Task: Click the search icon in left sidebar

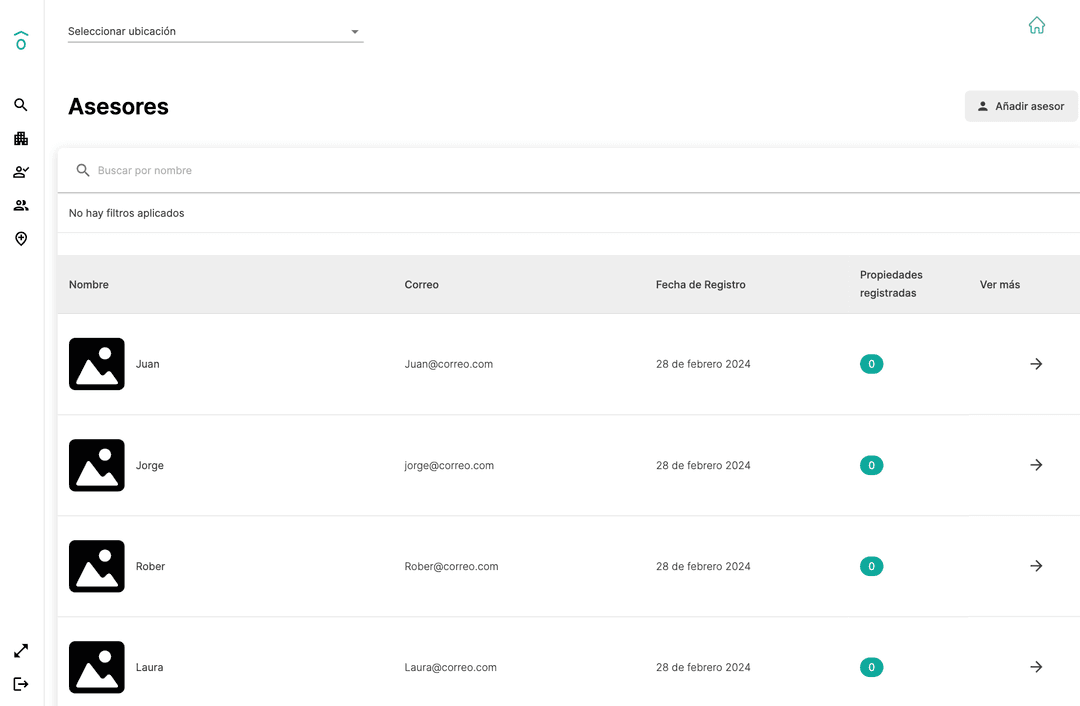Action: click(x=21, y=105)
